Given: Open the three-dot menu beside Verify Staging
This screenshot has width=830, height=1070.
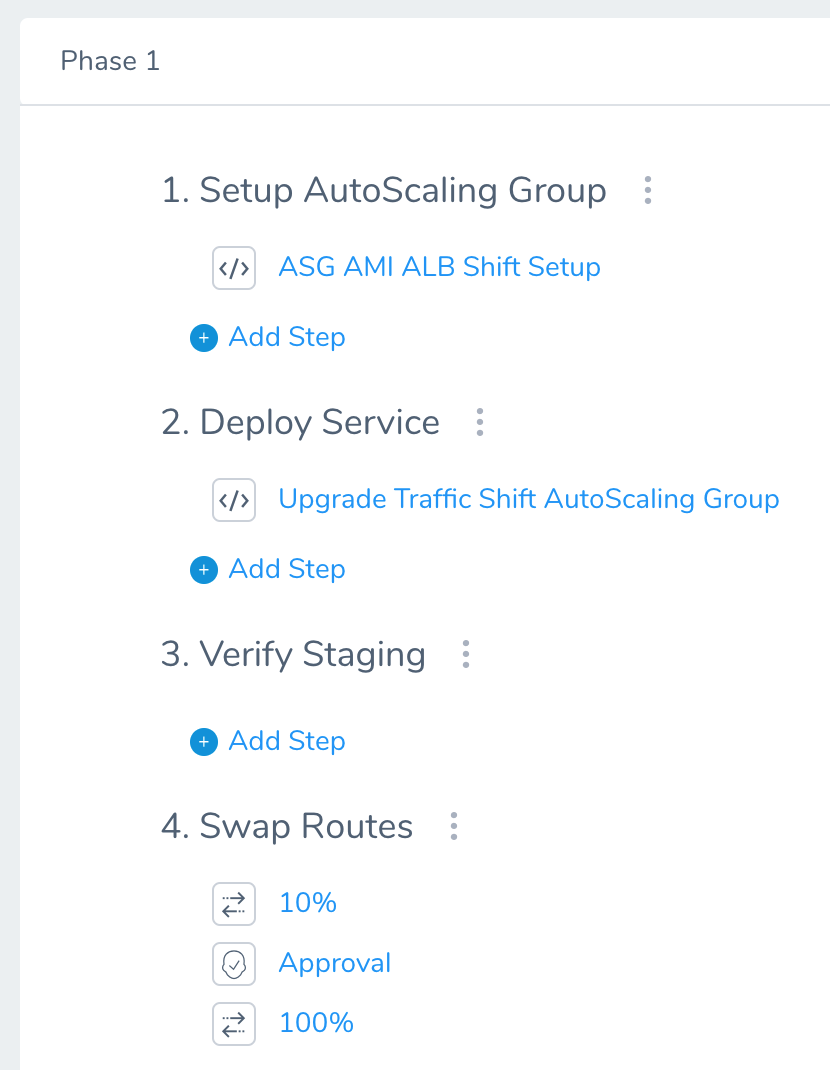Looking at the screenshot, I should [466, 654].
